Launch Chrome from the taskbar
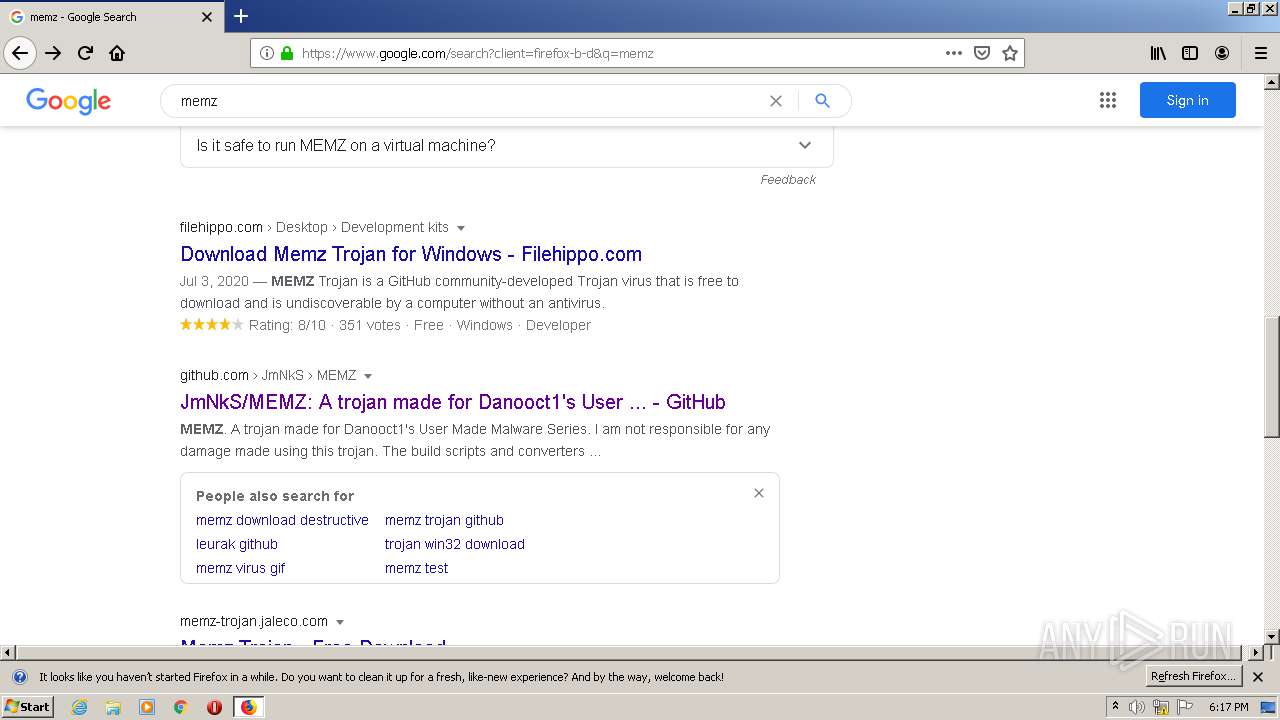This screenshot has width=1280, height=720. click(181, 707)
